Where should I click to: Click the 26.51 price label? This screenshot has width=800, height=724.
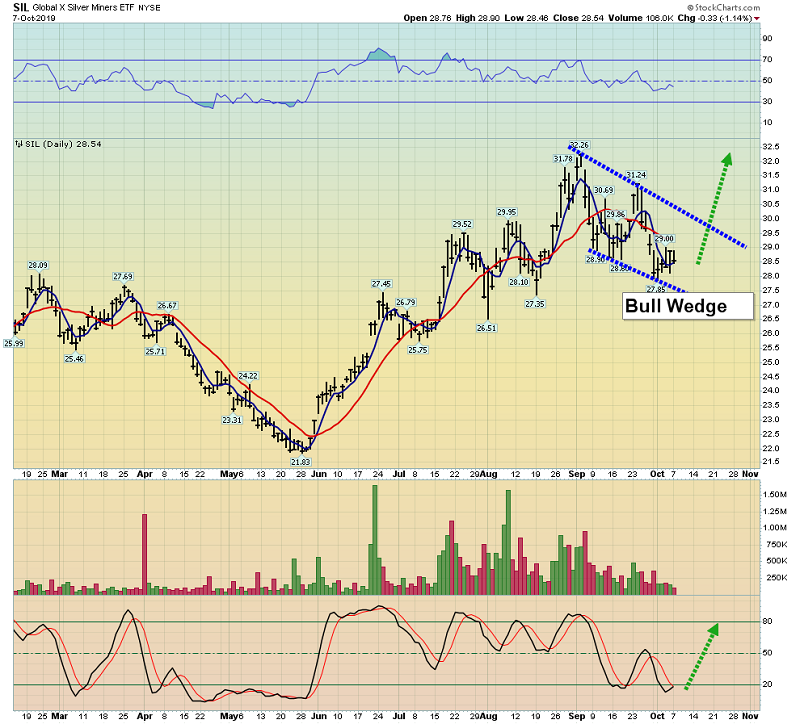486,328
